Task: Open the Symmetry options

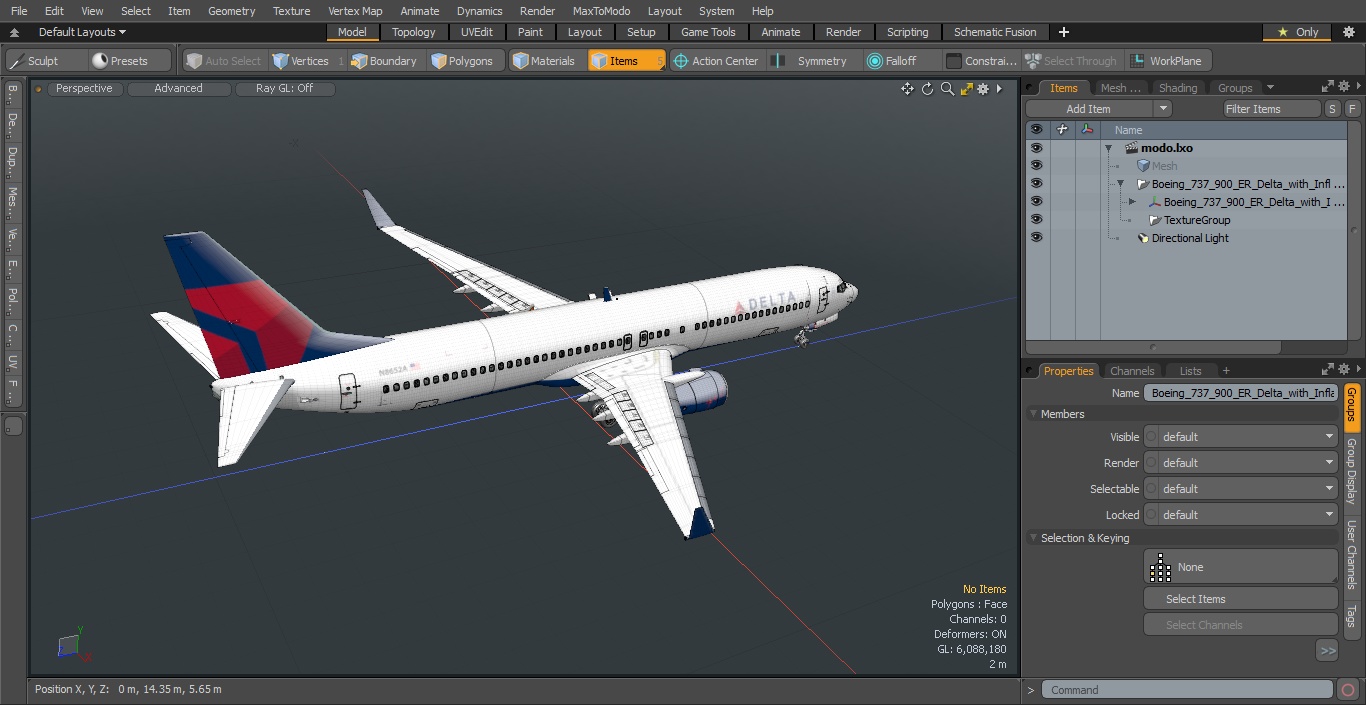Action: [812, 61]
